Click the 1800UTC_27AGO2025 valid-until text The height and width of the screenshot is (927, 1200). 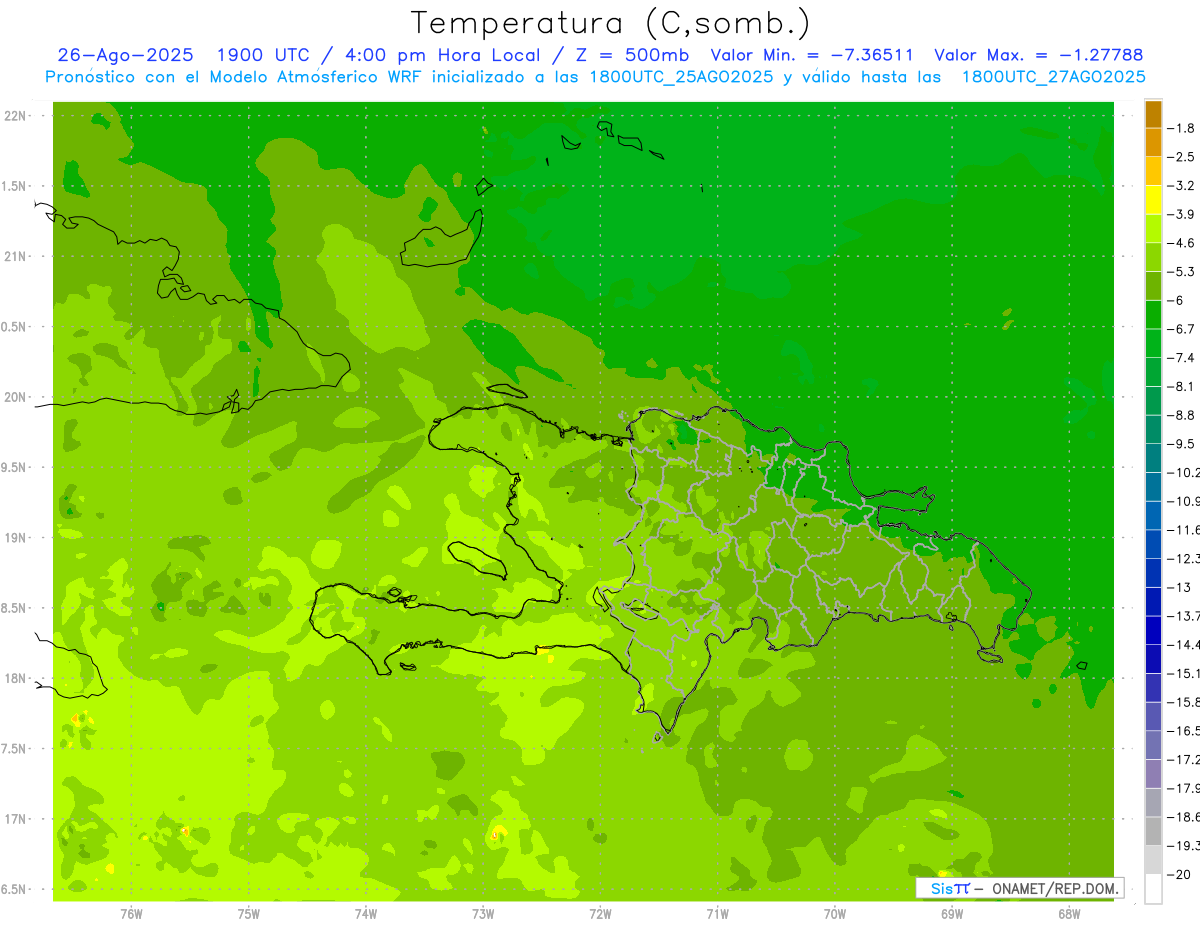1053,77
